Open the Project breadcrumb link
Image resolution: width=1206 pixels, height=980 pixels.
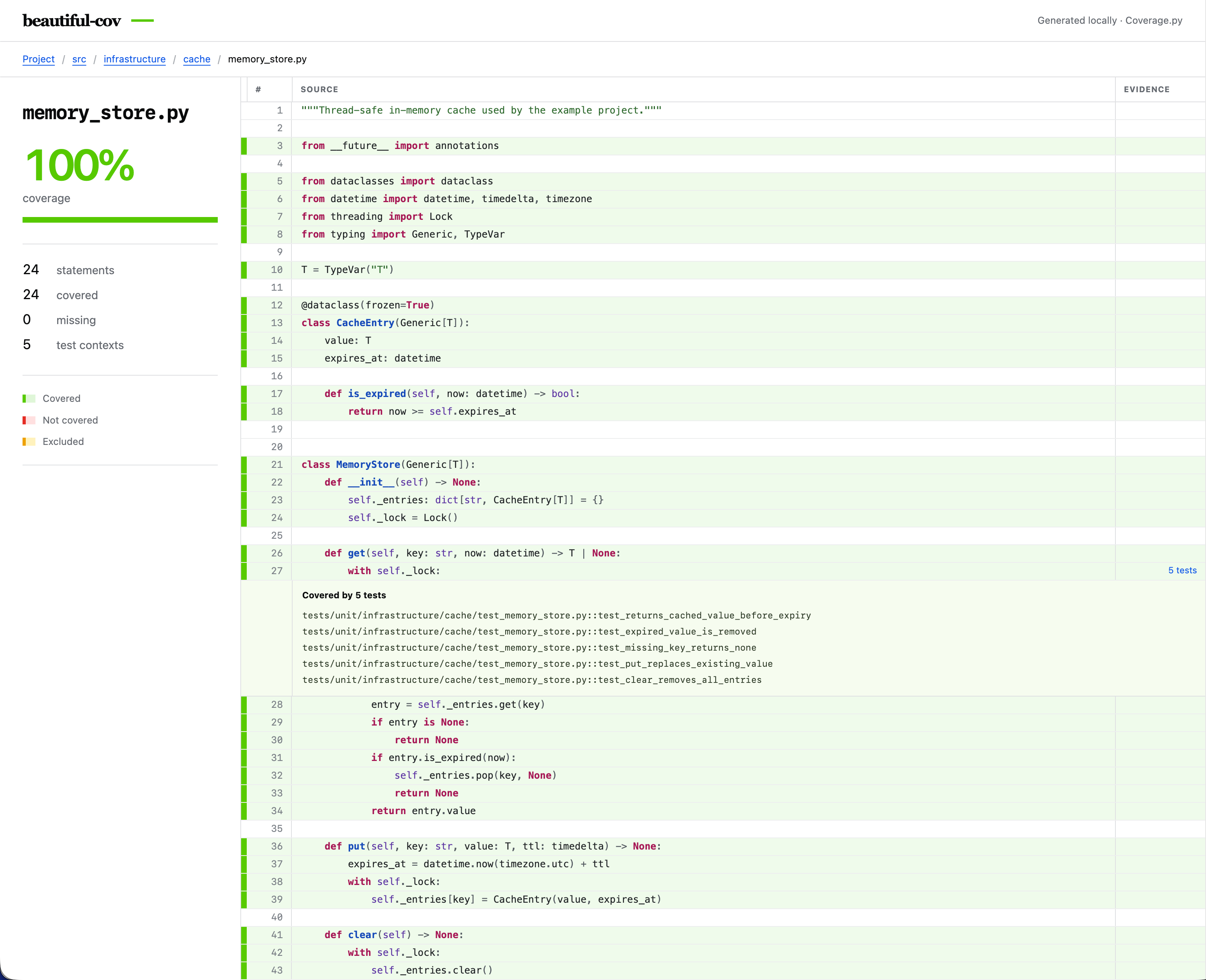pyautogui.click(x=38, y=59)
